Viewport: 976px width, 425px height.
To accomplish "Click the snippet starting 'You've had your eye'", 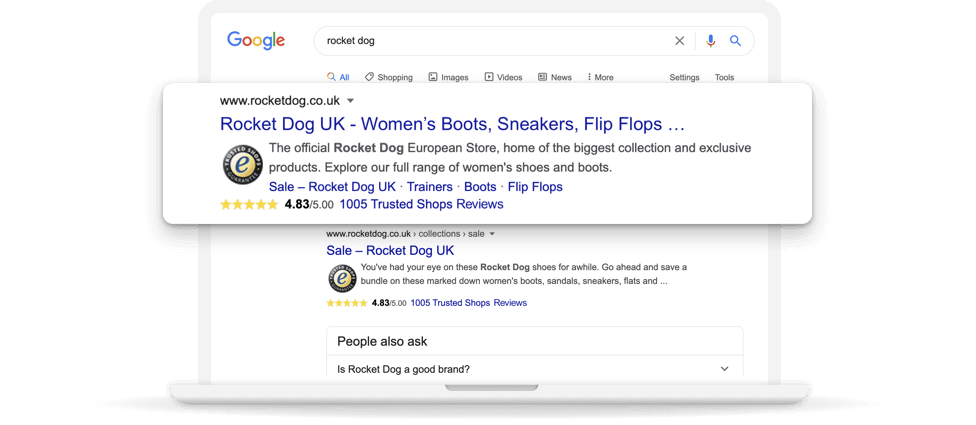I will click(x=523, y=274).
